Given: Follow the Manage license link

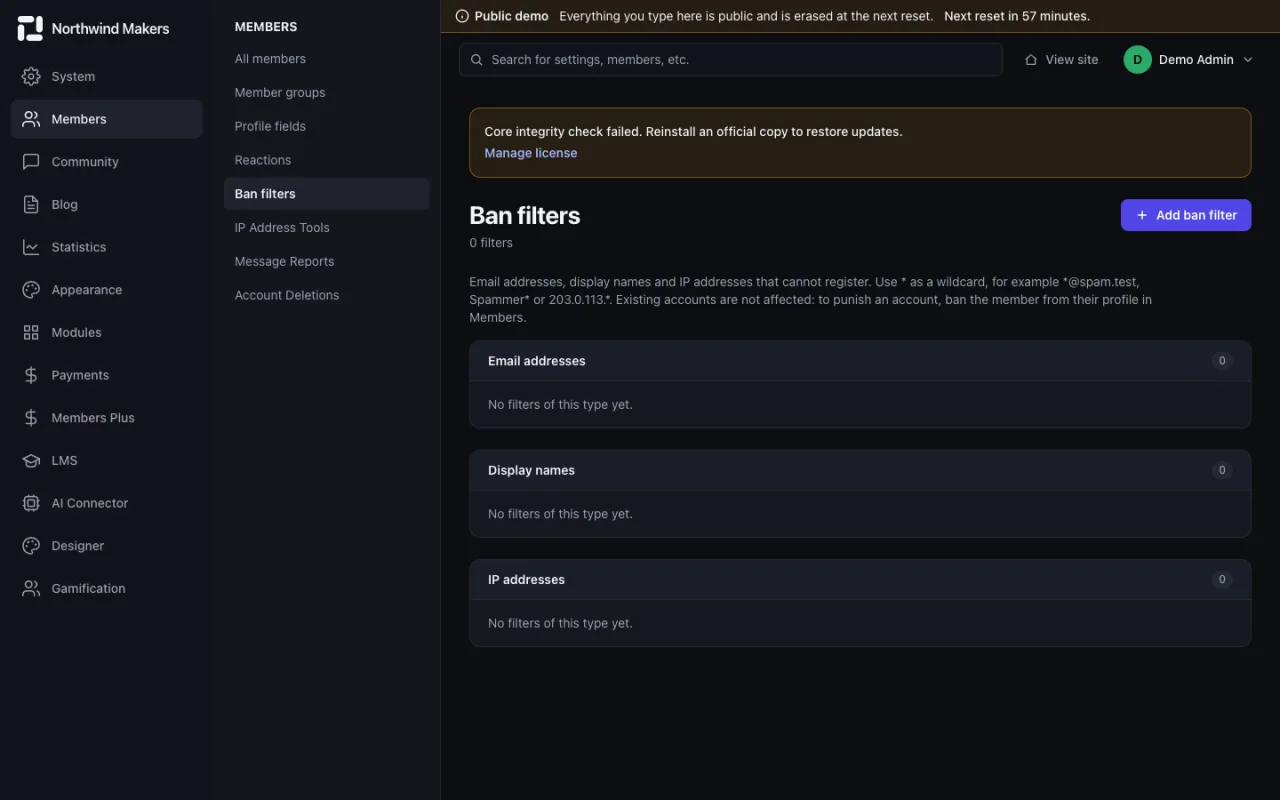Looking at the screenshot, I should (x=531, y=153).
